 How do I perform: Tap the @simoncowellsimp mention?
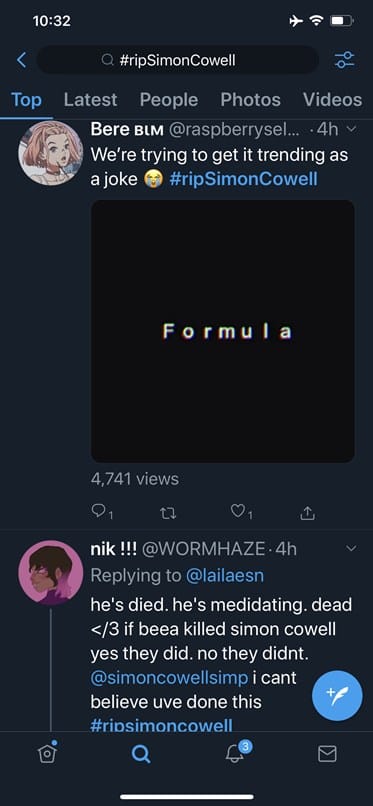coord(171,678)
